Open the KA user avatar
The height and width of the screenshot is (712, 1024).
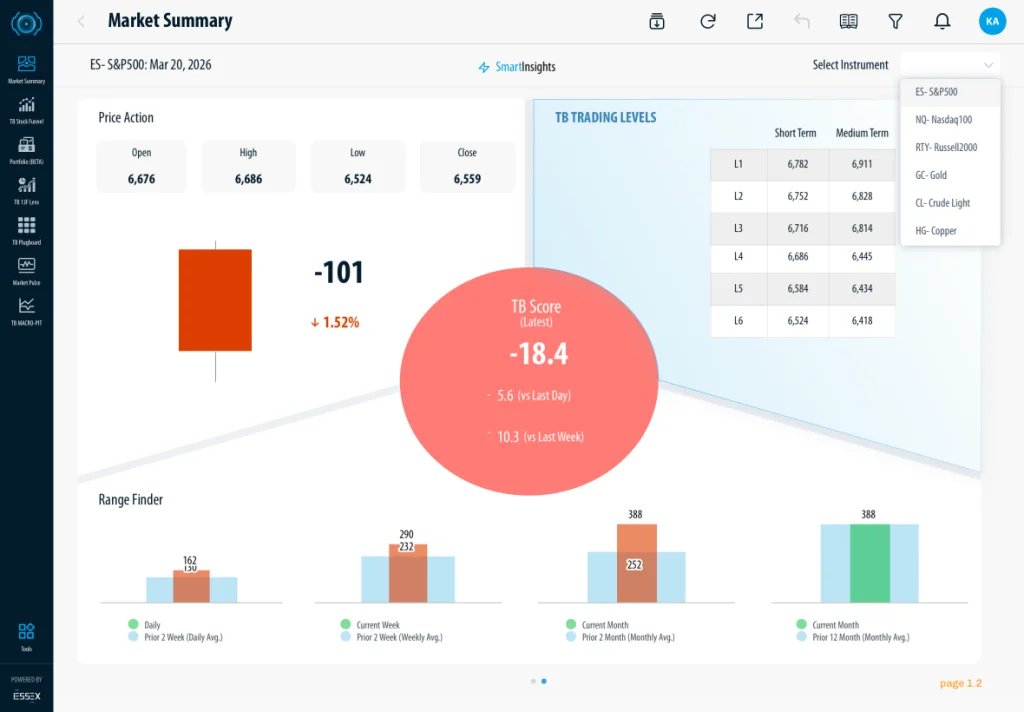coord(992,21)
